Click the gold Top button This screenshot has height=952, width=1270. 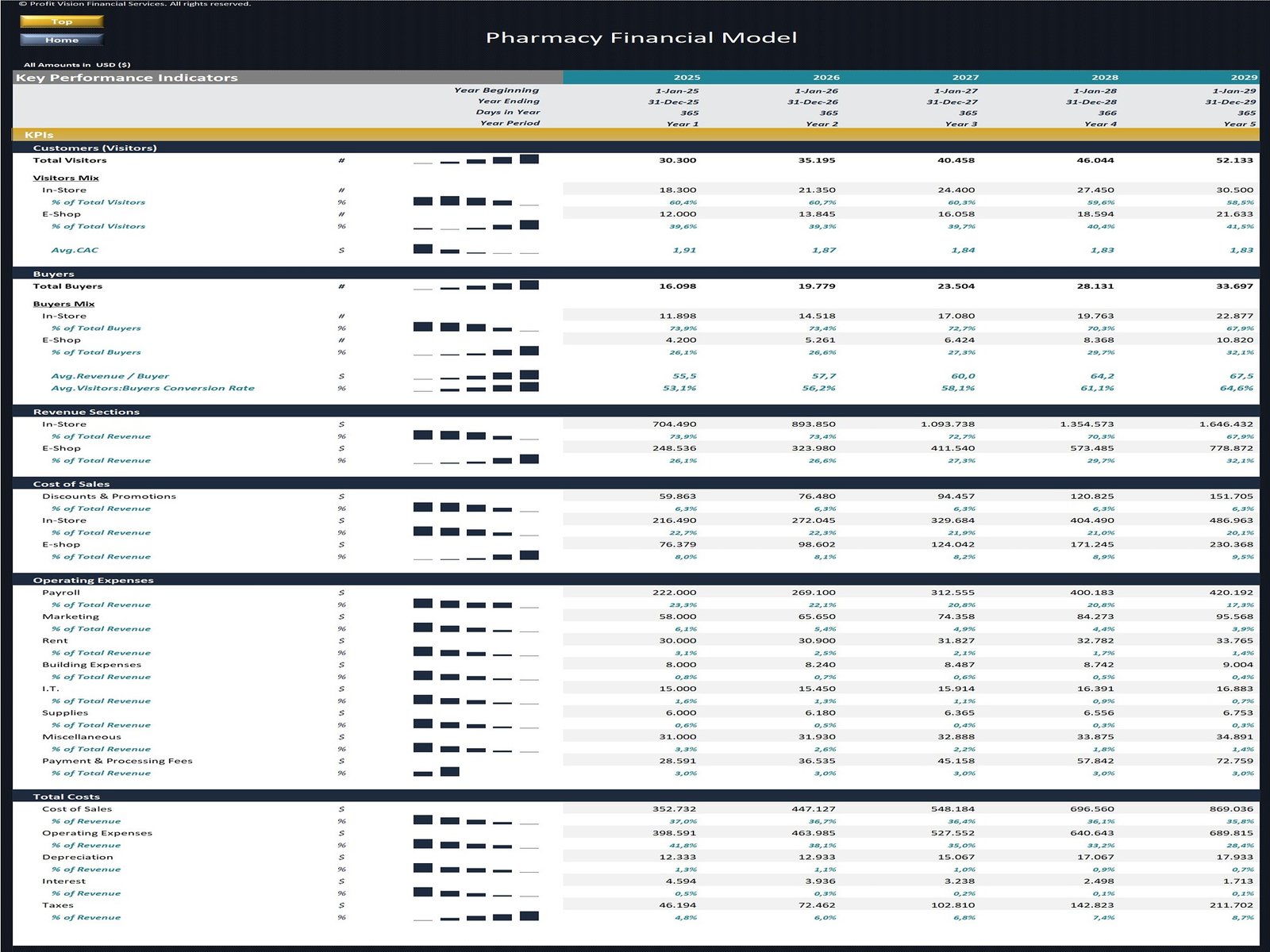click(61, 22)
